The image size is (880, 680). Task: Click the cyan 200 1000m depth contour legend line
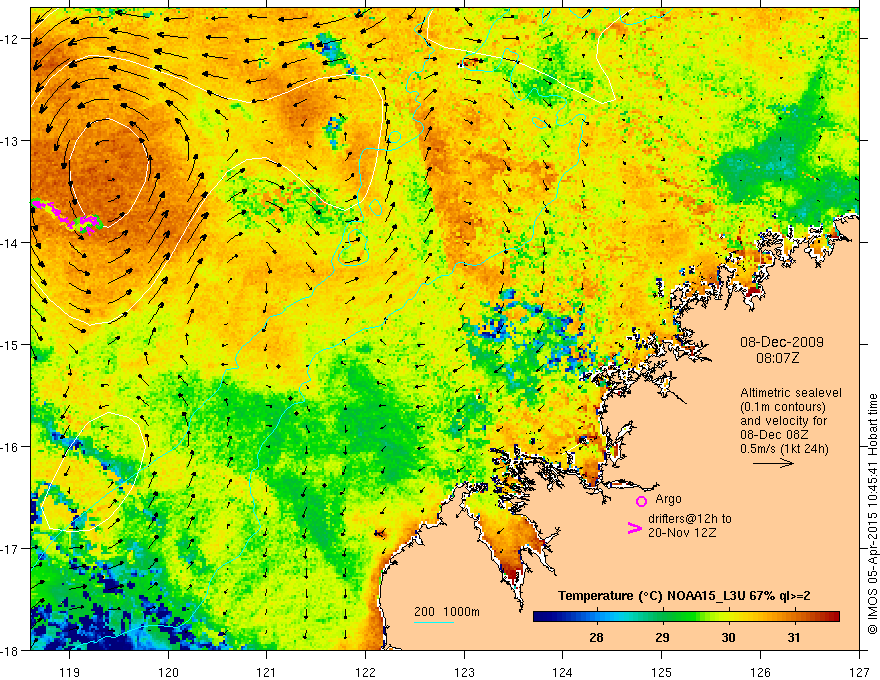(433, 622)
